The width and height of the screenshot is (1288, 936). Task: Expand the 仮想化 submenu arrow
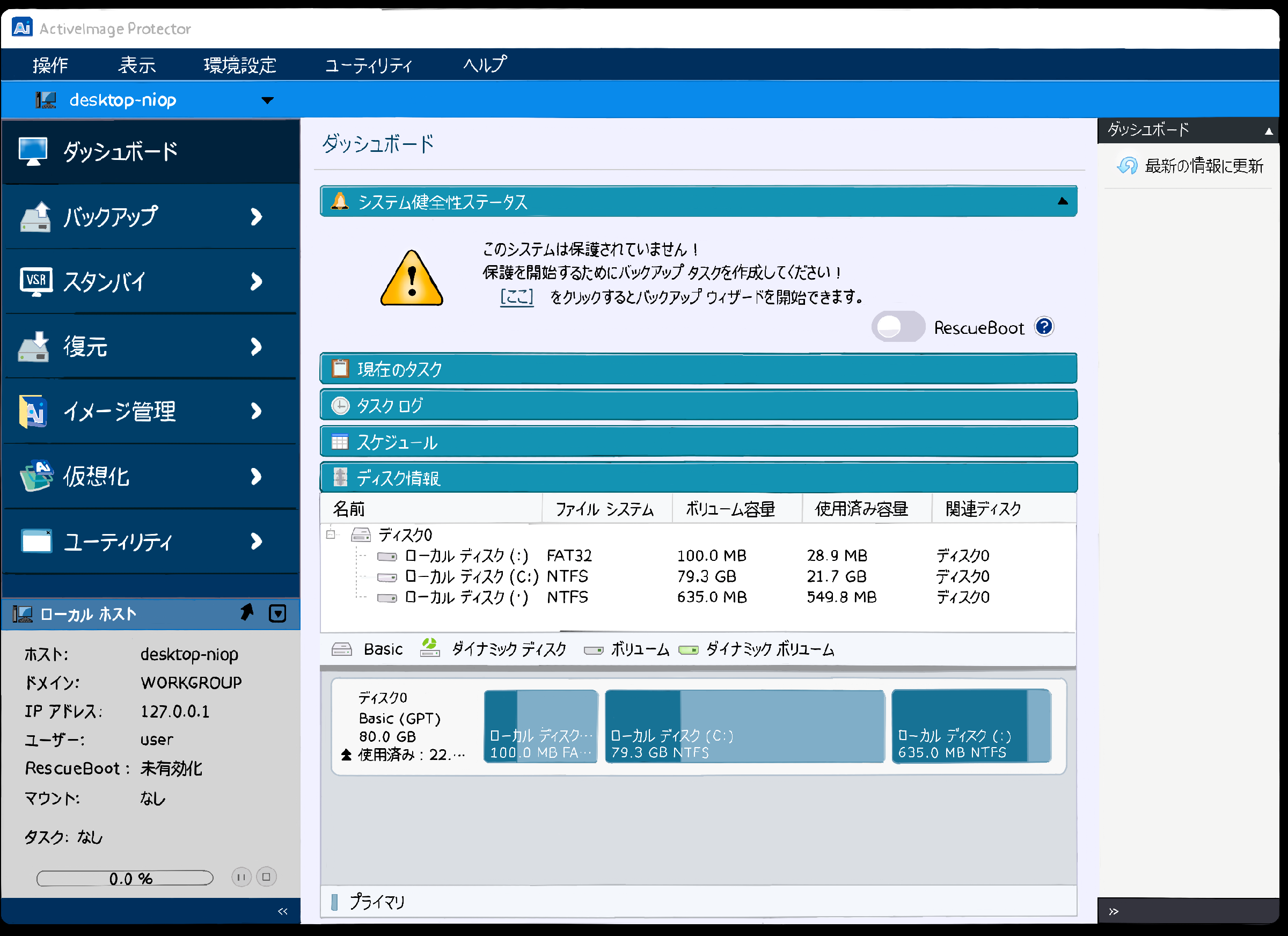click(x=256, y=477)
